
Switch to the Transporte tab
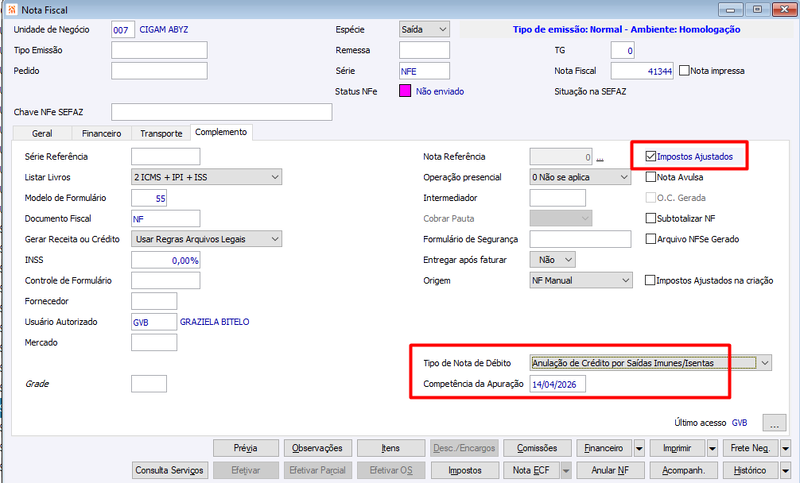(x=161, y=133)
